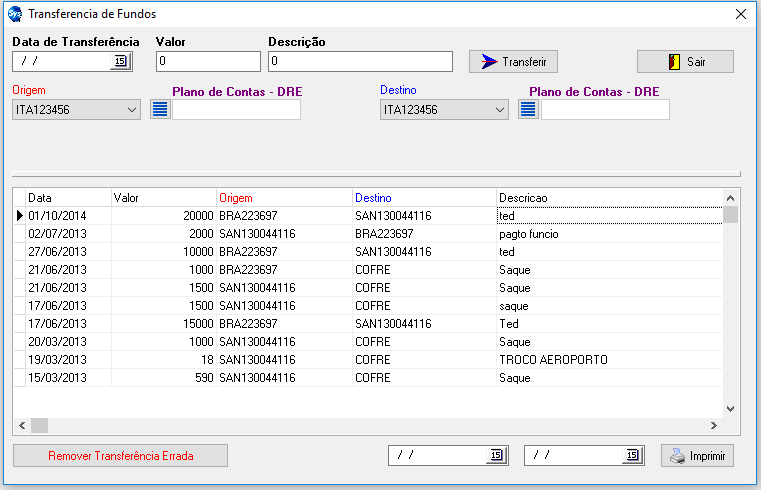Click the Sair exit door button

[685, 61]
